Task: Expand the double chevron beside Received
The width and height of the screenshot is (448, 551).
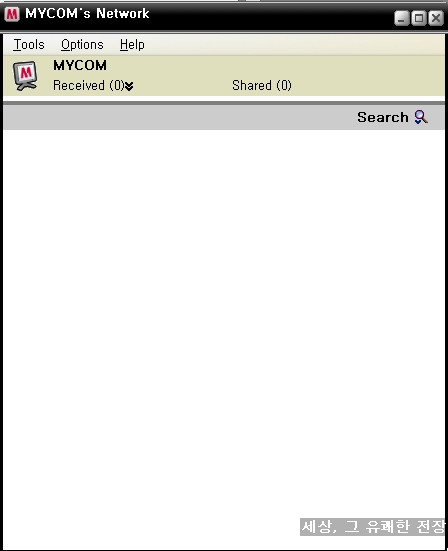Action: click(129, 86)
